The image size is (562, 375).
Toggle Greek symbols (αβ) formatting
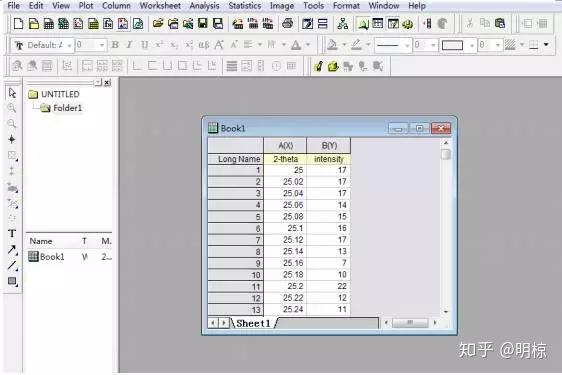click(204, 45)
